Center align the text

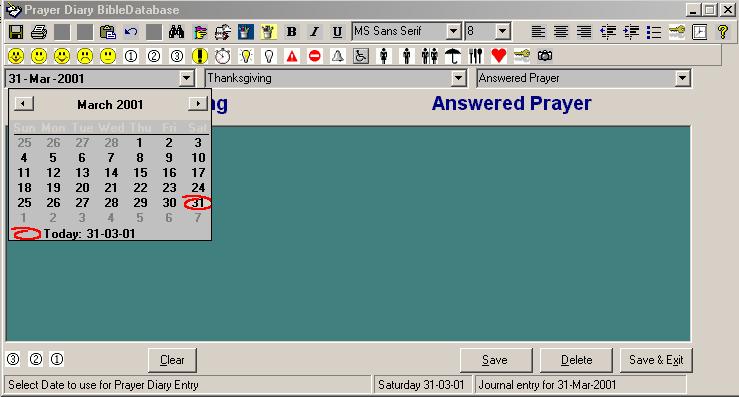coord(561,32)
